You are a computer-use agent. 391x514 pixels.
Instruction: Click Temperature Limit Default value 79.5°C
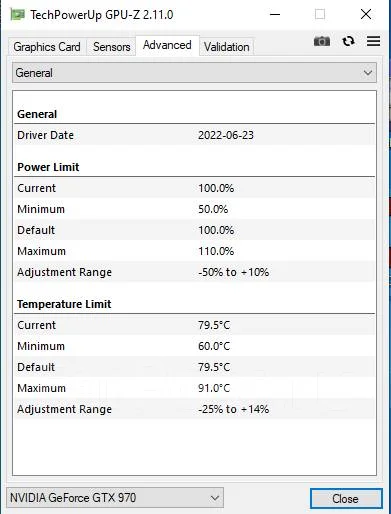pos(214,367)
